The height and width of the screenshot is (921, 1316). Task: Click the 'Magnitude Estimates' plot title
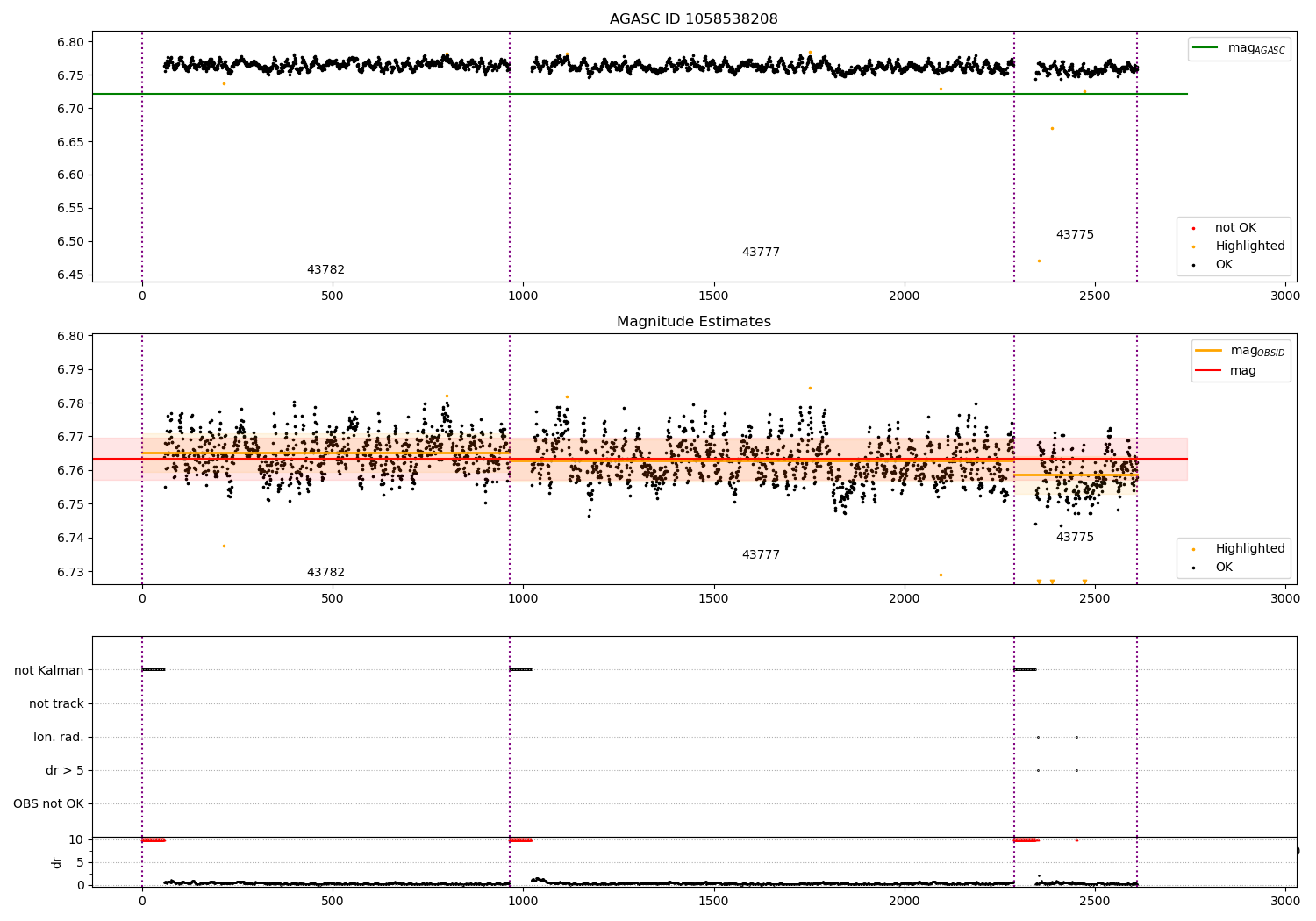tap(694, 322)
